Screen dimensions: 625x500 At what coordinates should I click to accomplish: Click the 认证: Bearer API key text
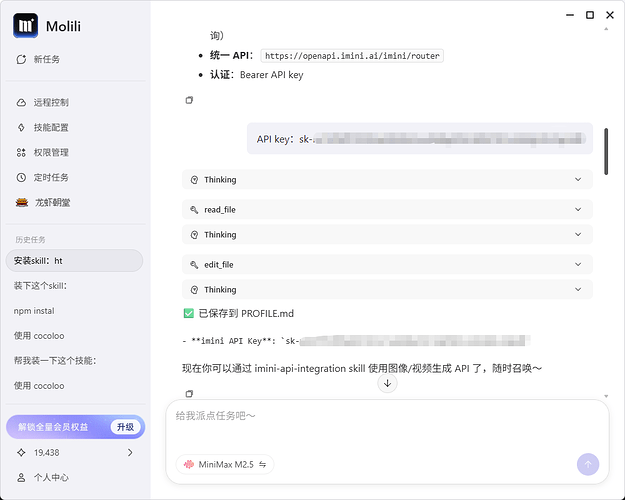click(x=257, y=75)
